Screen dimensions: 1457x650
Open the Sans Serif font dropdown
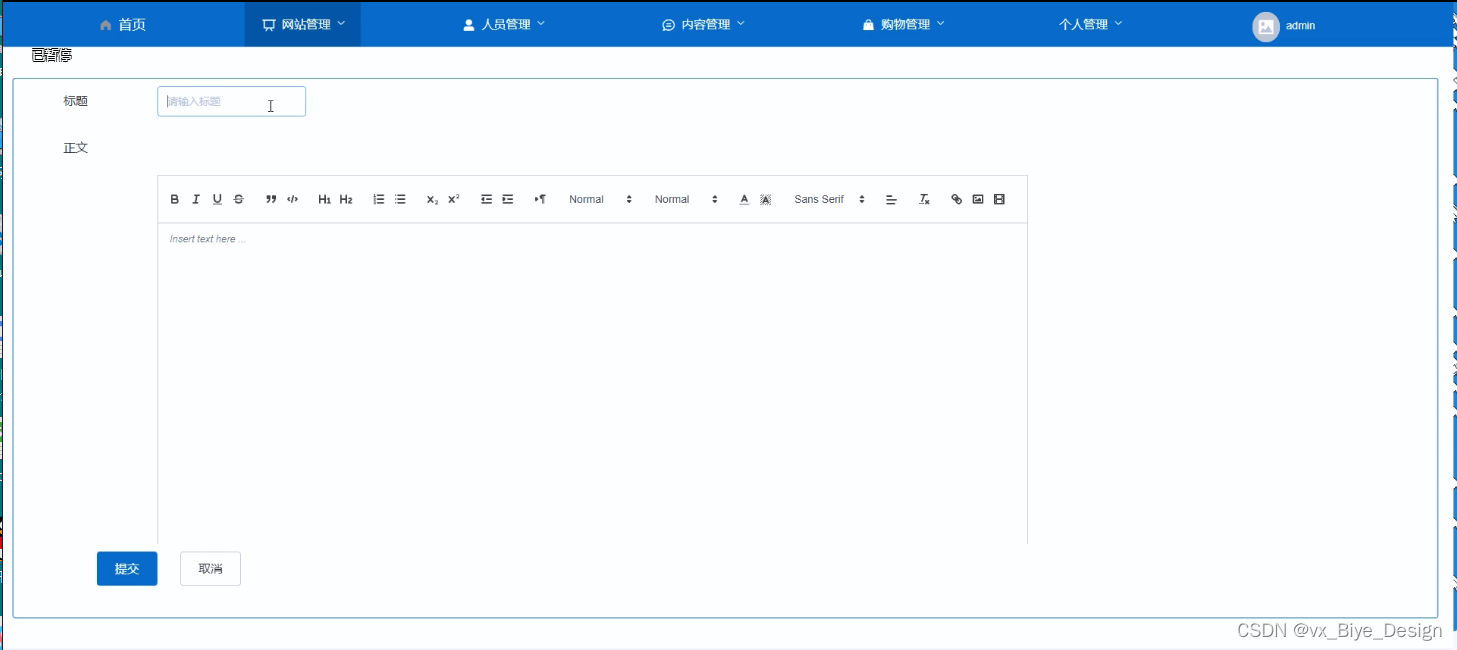(x=829, y=199)
